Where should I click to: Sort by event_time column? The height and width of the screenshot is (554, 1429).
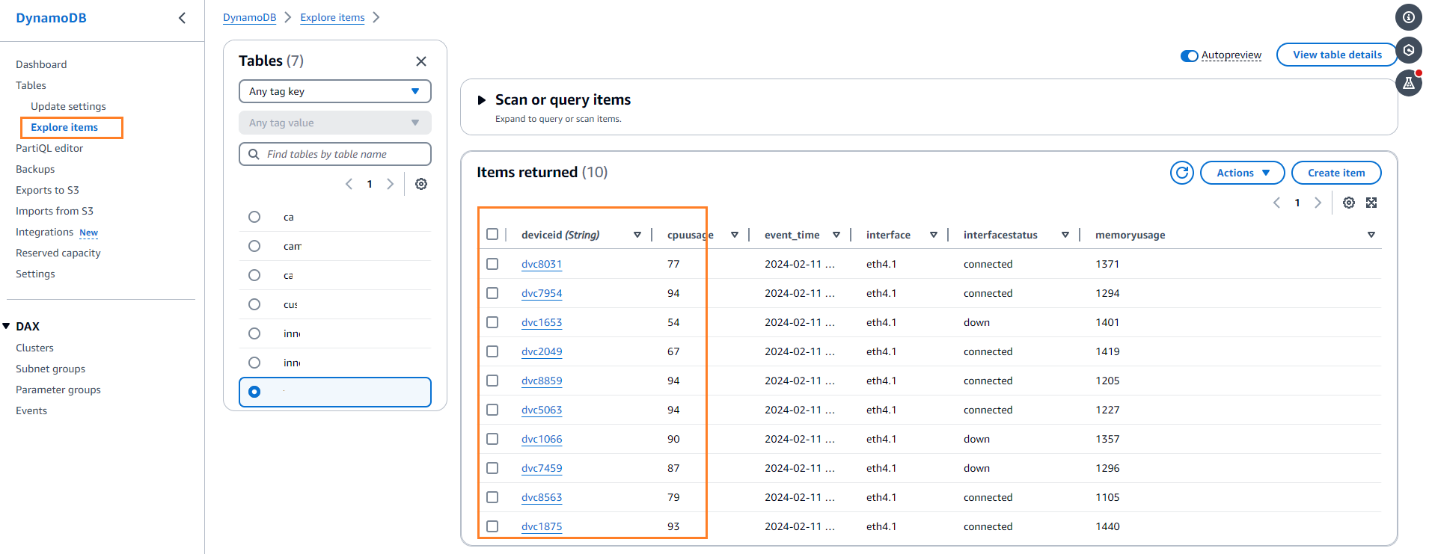click(x=836, y=235)
